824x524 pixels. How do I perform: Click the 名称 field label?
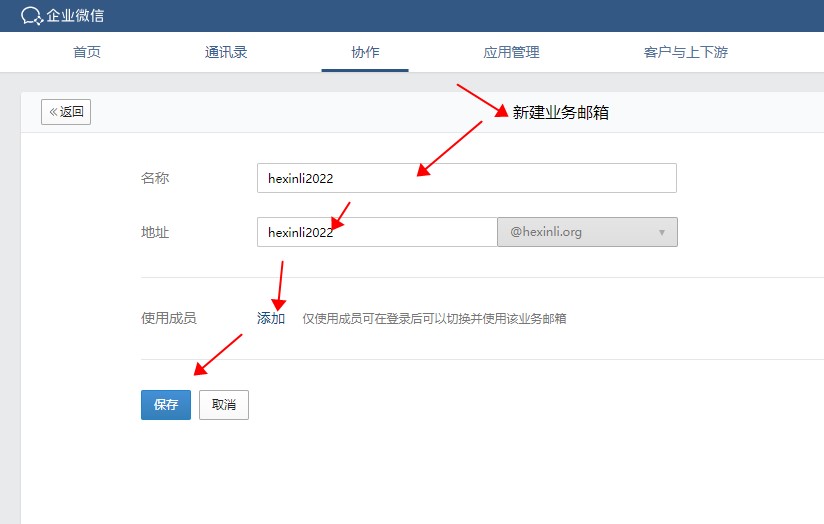[155, 178]
